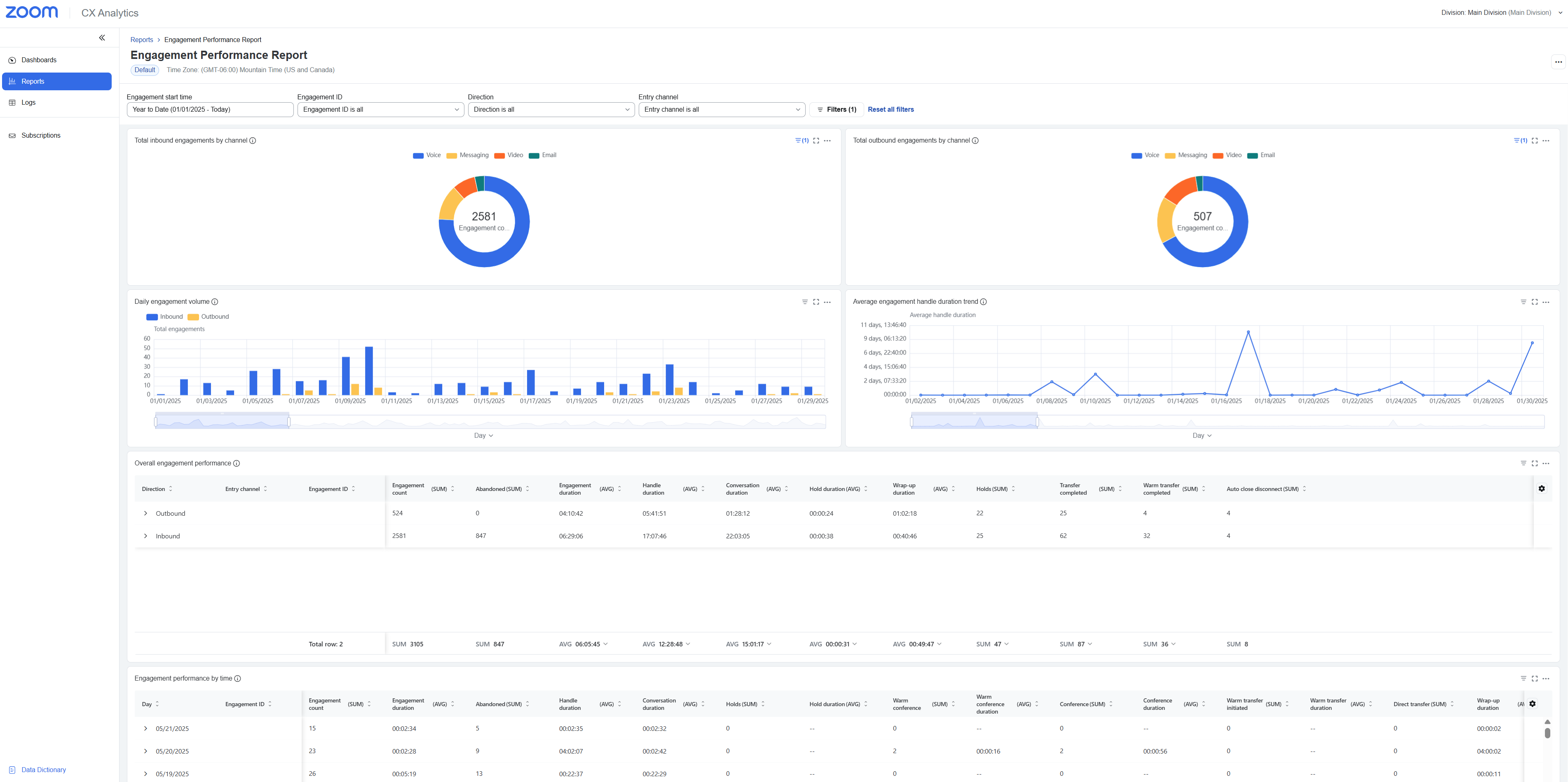Toggle Email legend in inbound donut chart
This screenshot has width=1568, height=782.
pos(542,155)
